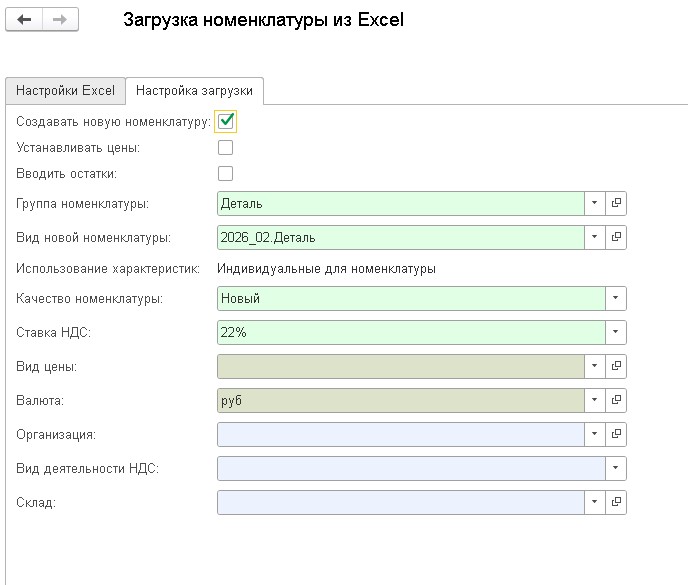Click Валюта field containing руб
This screenshot has height=585, width=688.
[400, 400]
